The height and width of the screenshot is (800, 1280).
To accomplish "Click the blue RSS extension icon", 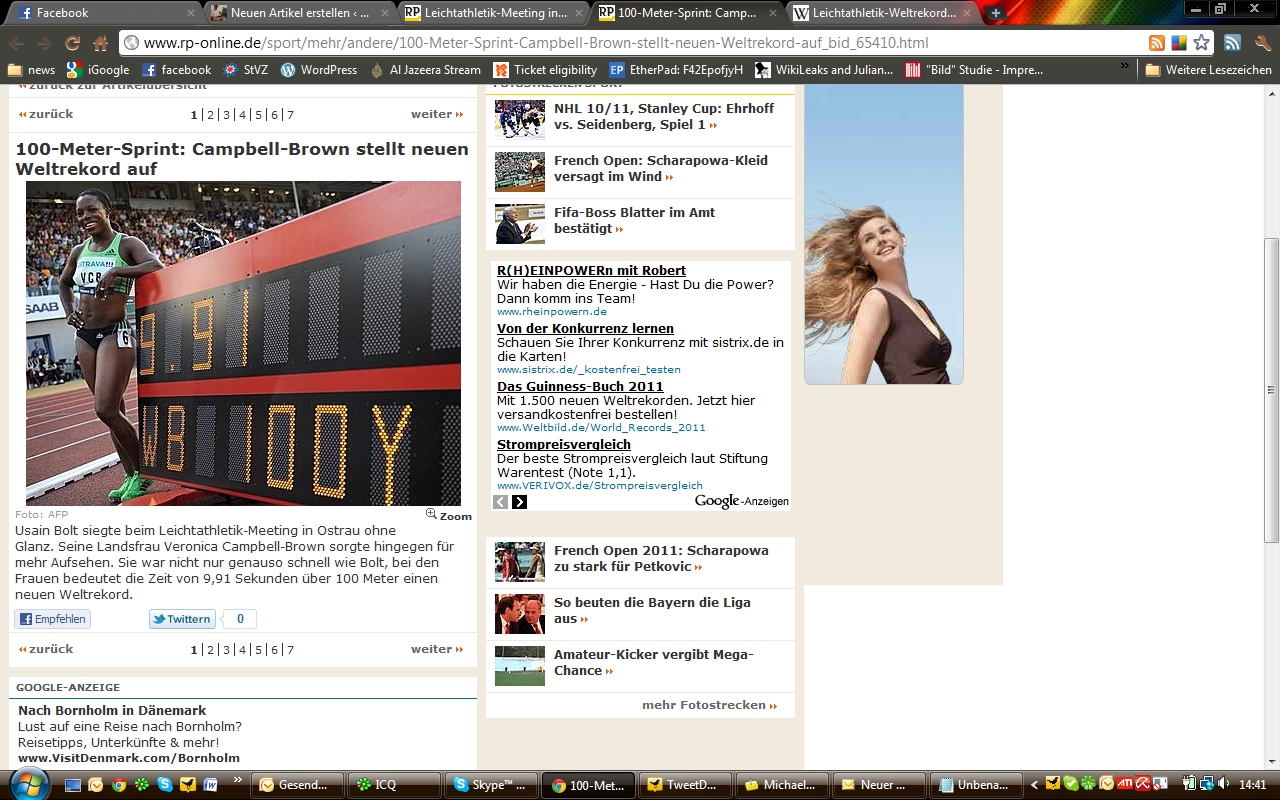I will [x=1232, y=43].
